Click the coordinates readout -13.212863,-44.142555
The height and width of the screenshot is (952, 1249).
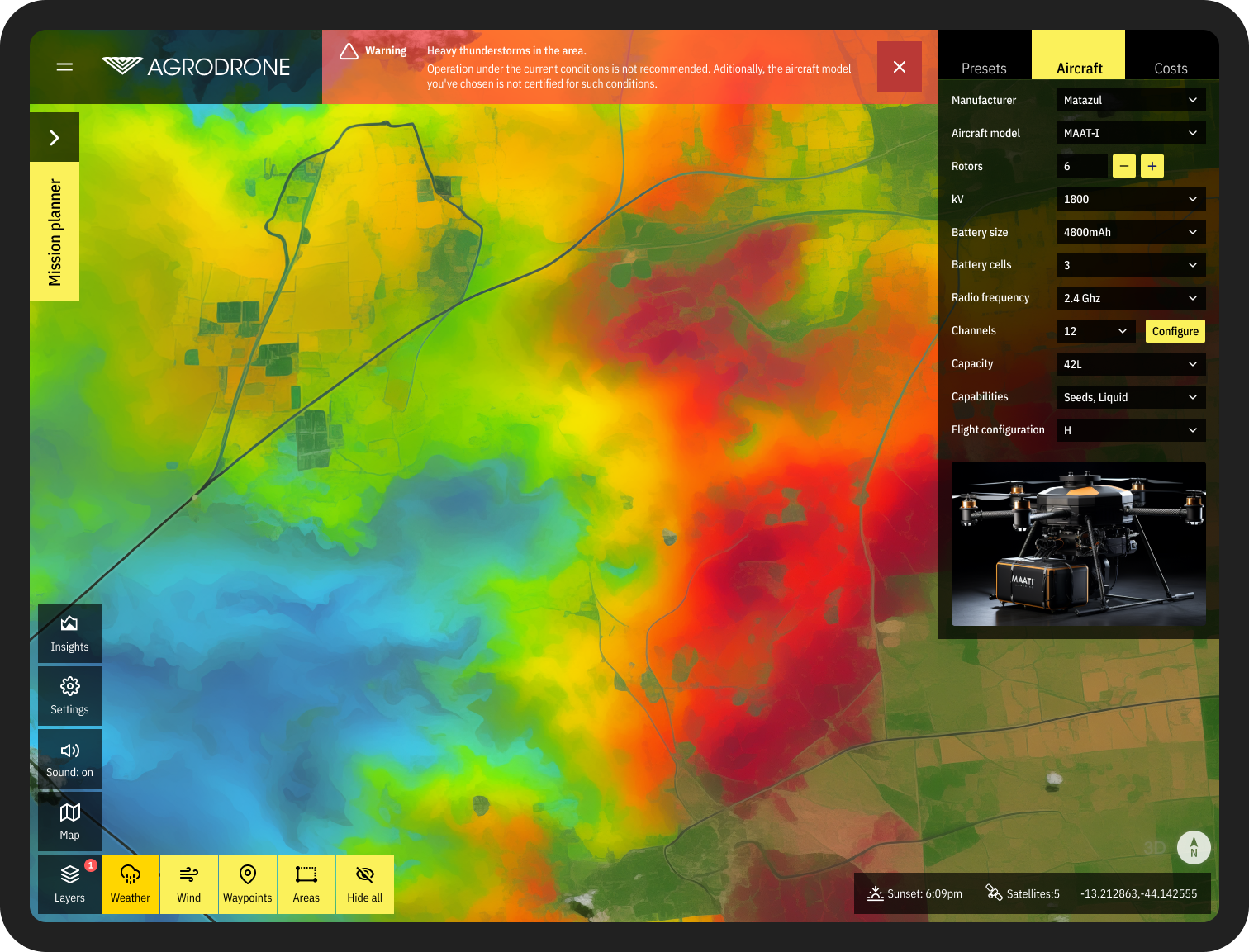(1138, 893)
